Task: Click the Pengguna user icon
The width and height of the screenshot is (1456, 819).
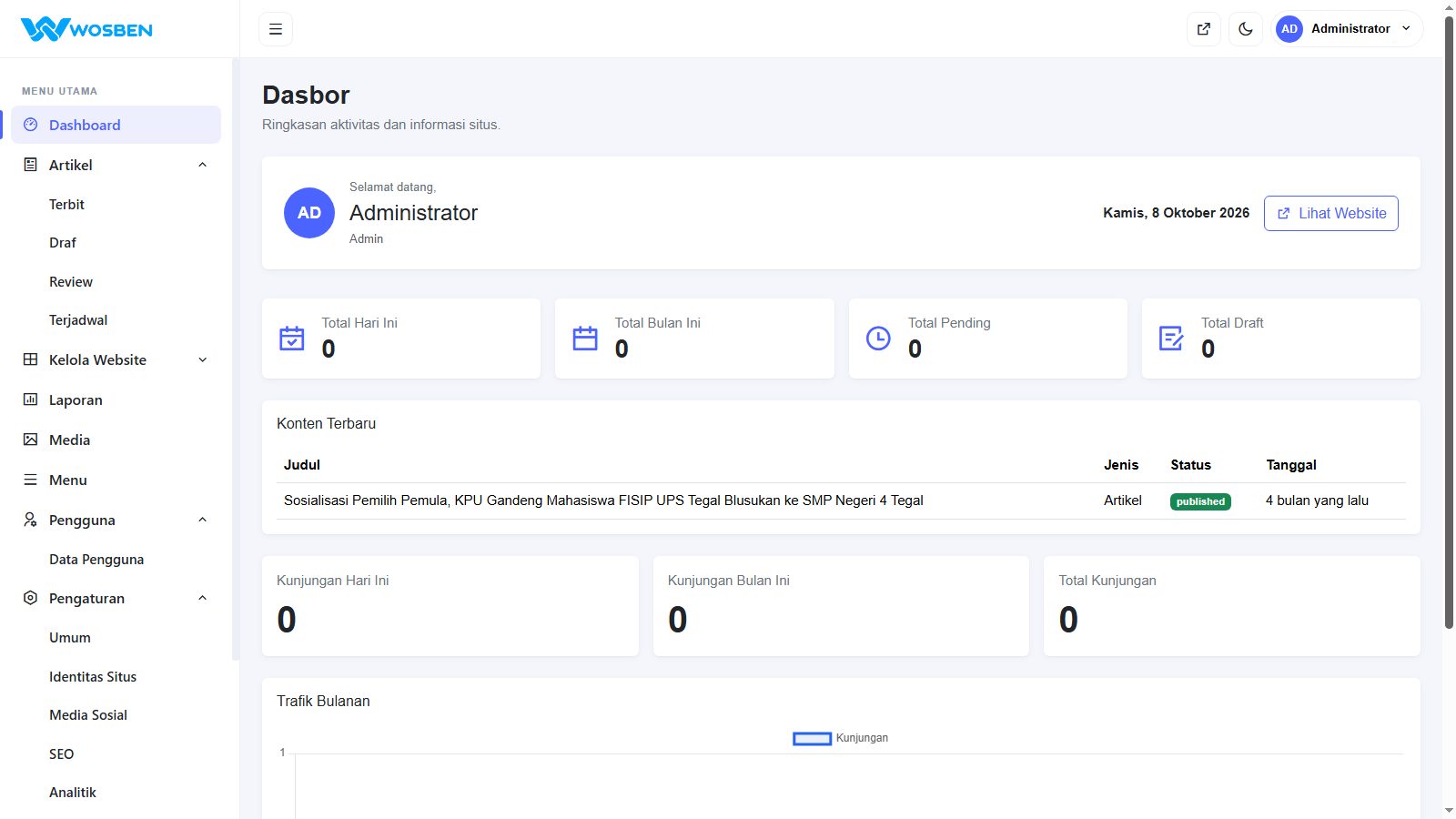Action: (x=31, y=520)
